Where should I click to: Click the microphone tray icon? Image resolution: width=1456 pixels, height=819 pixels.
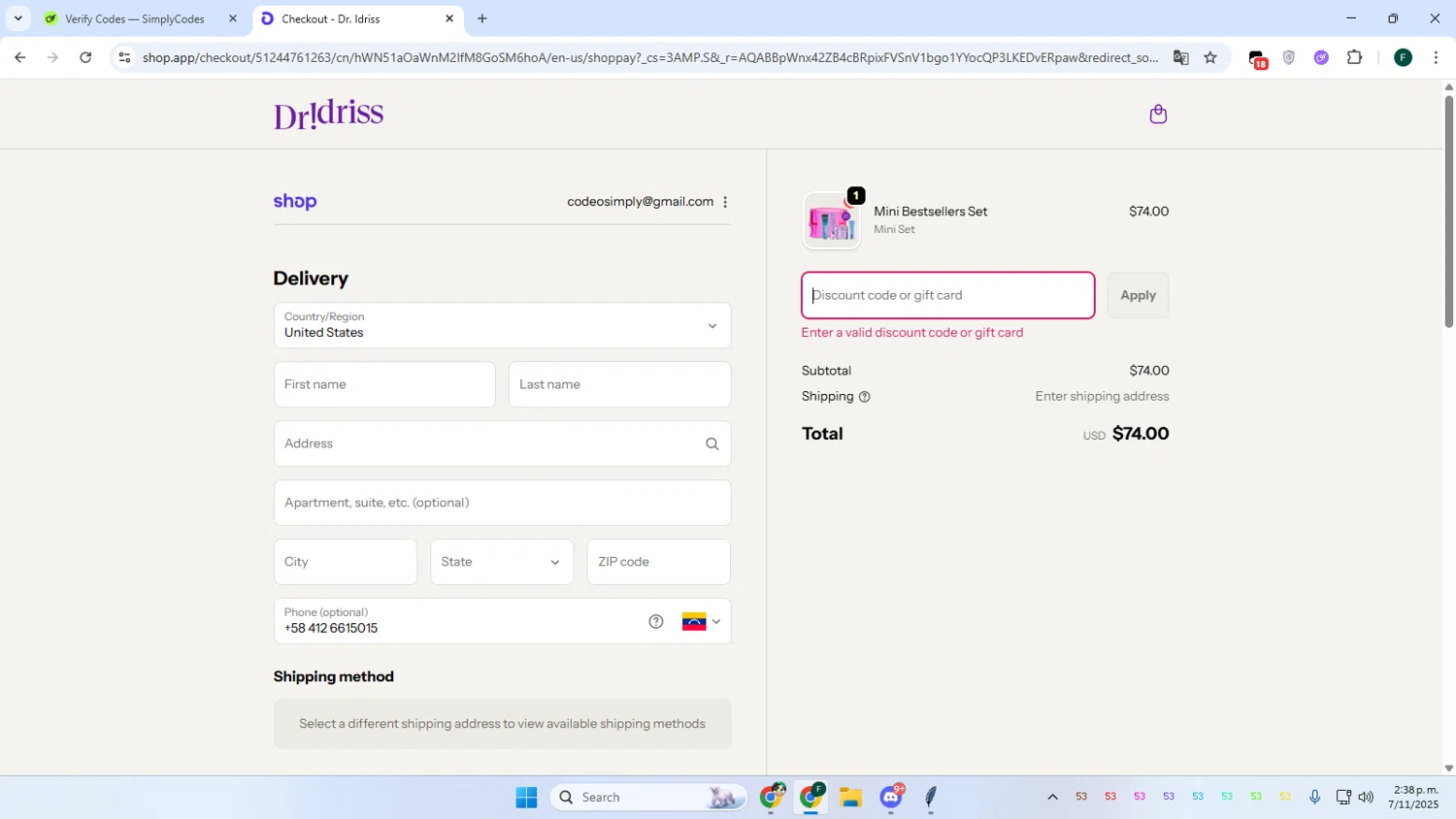click(1314, 798)
